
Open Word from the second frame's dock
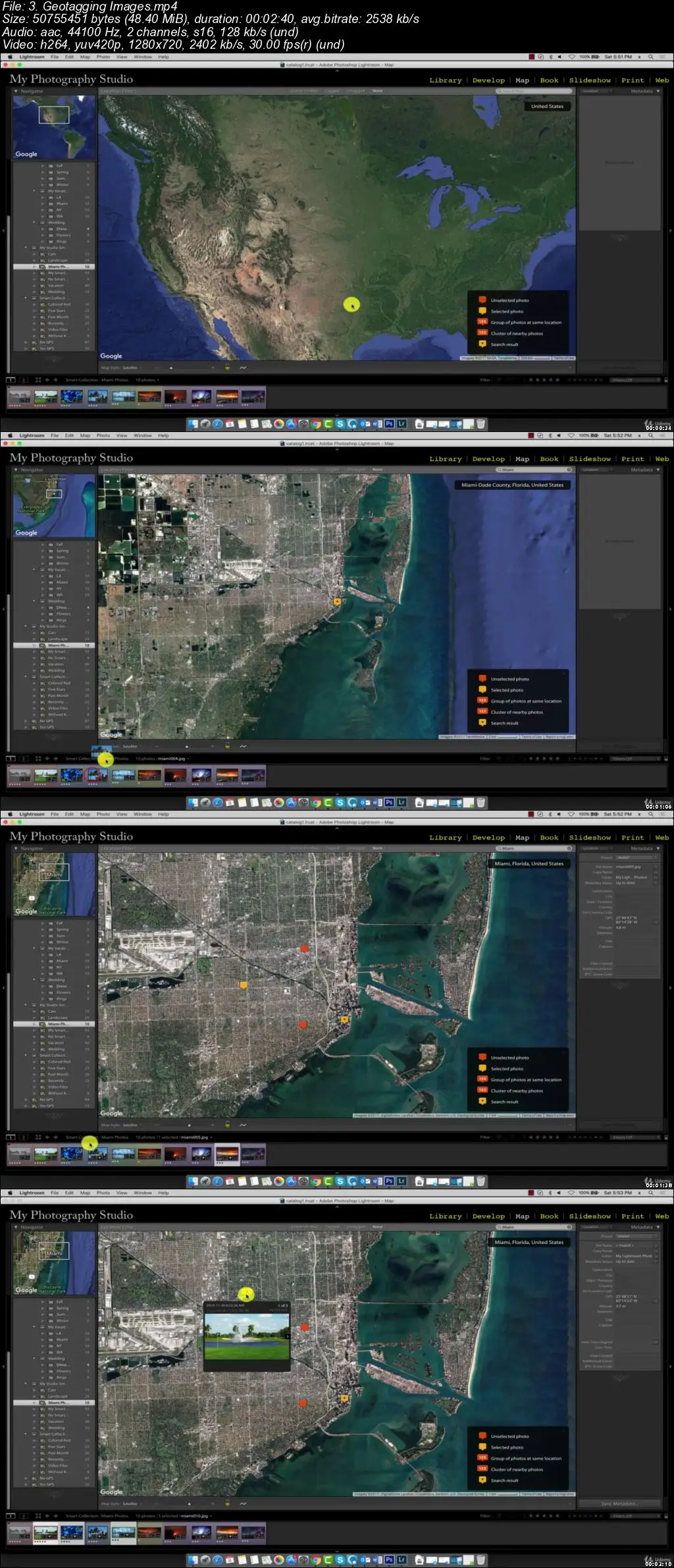[377, 803]
